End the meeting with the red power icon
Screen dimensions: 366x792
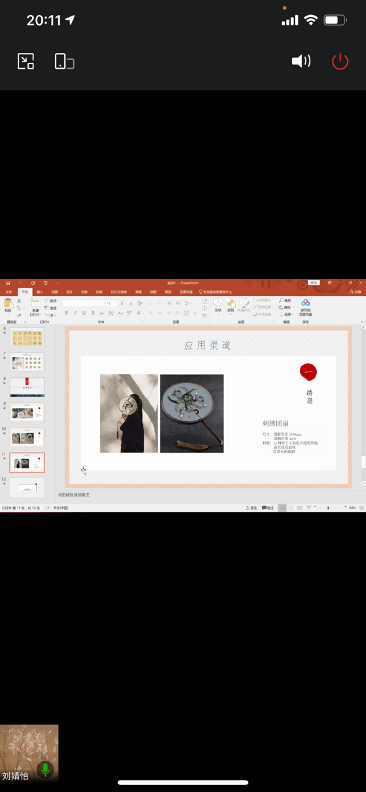(x=340, y=62)
